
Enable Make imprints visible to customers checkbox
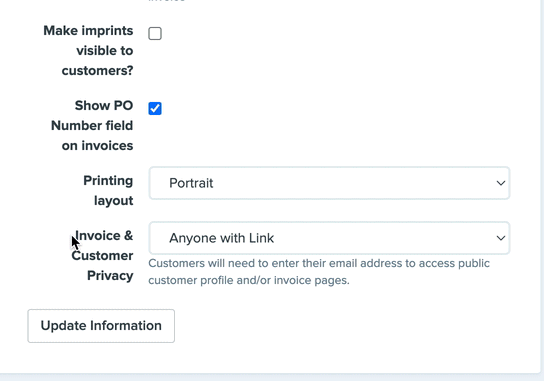coord(155,34)
